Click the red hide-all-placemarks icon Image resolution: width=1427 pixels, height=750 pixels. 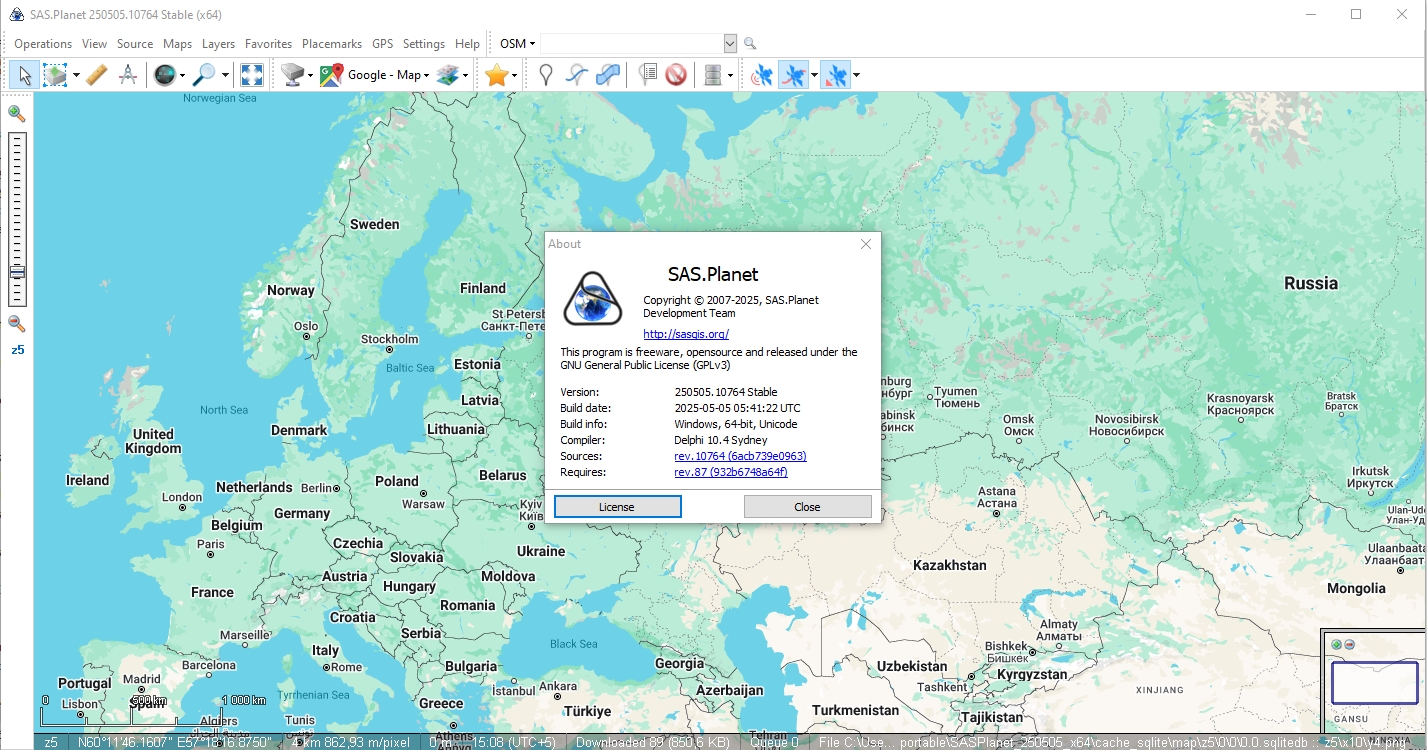pyautogui.click(x=676, y=75)
